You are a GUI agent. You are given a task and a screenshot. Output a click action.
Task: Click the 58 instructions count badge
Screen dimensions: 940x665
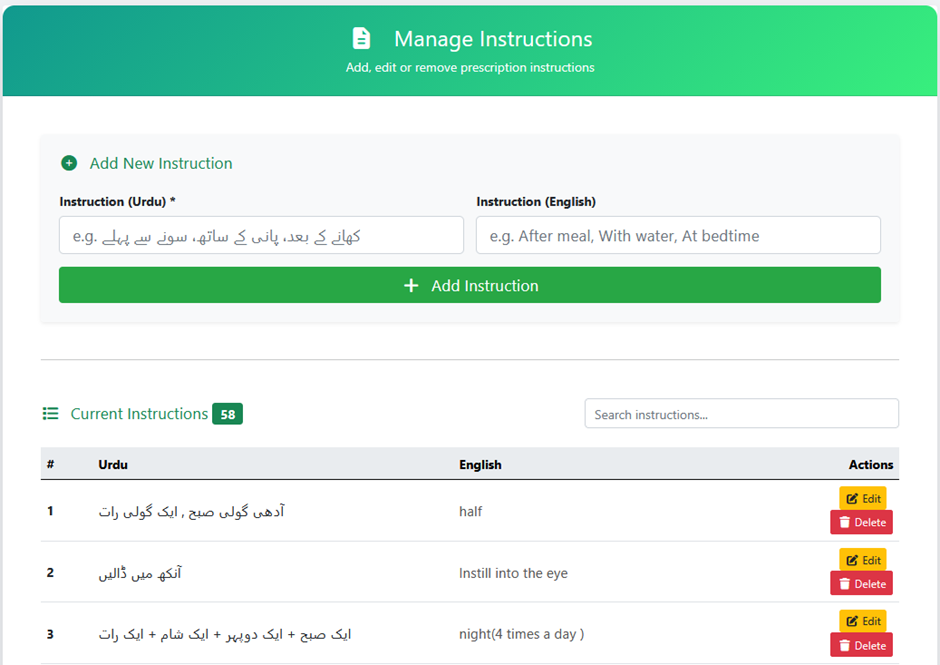(227, 414)
